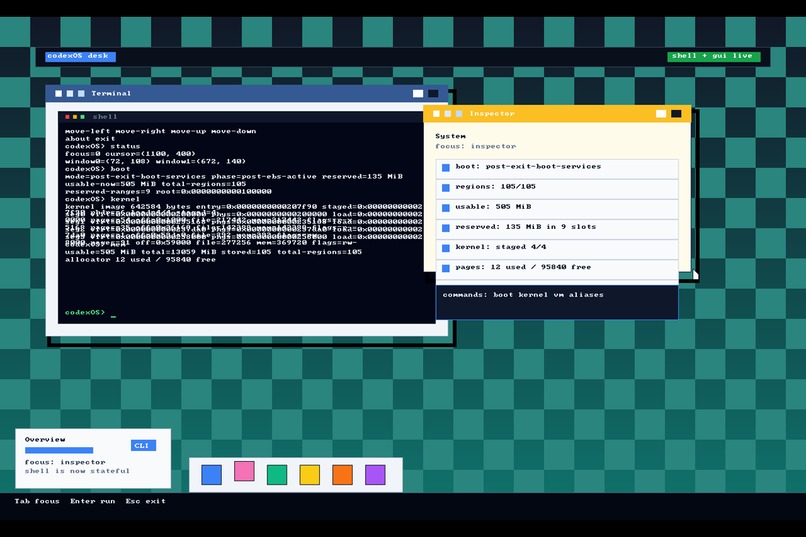Image resolution: width=806 pixels, height=537 pixels.
Task: Click the line reserved-ranges=9 root=0x0000000000100000
Action: pos(168,192)
